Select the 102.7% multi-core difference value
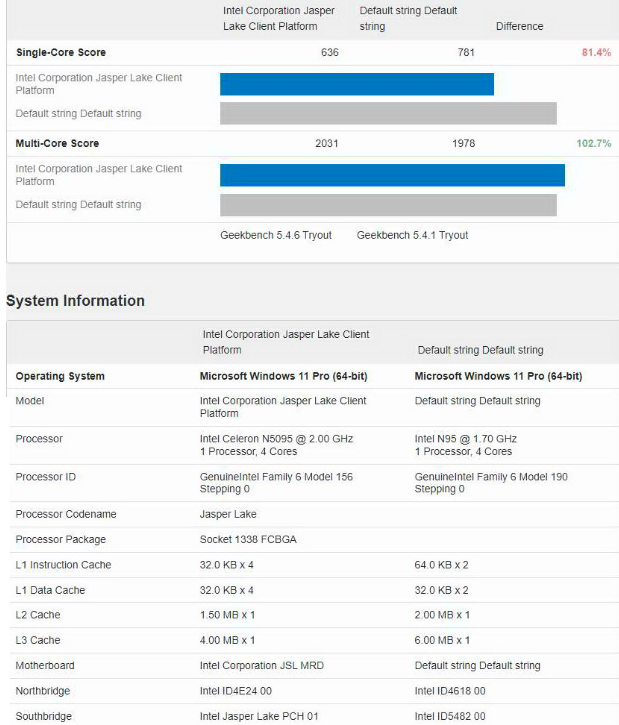Screen dimensions: 619x725 click(x=593, y=144)
